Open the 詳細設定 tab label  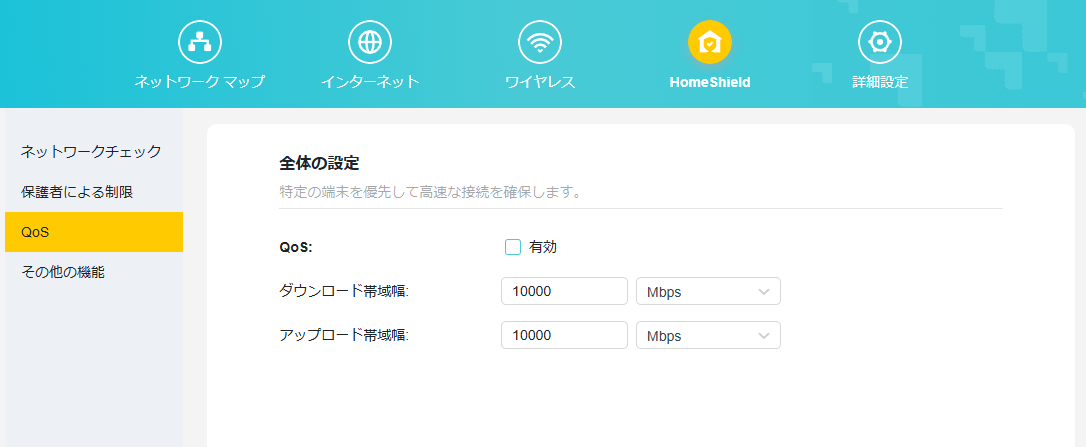[x=880, y=82]
